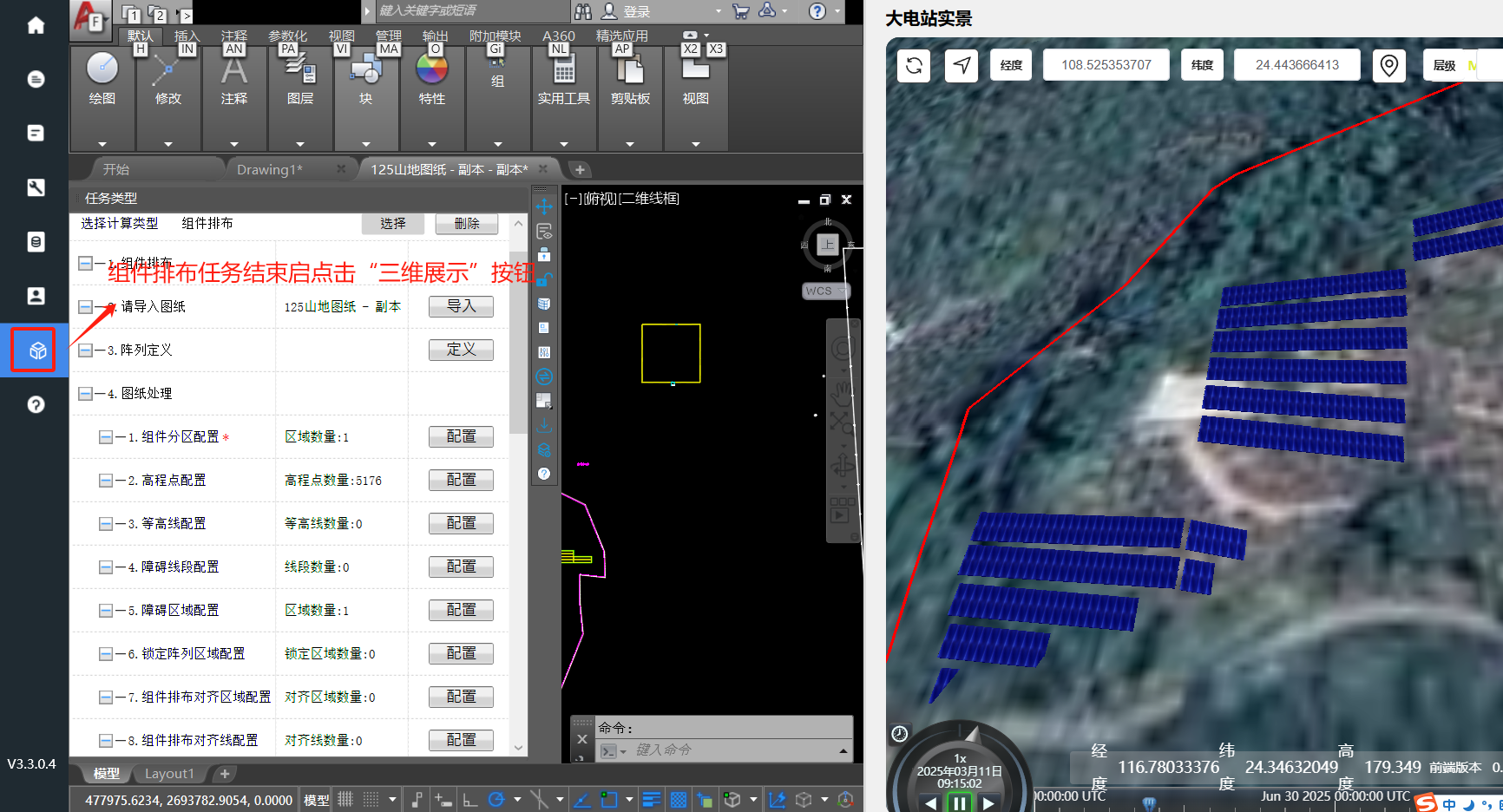Screen dimensions: 1503x812
Task: Open the help question mark in sidebar
Action: pos(36,404)
